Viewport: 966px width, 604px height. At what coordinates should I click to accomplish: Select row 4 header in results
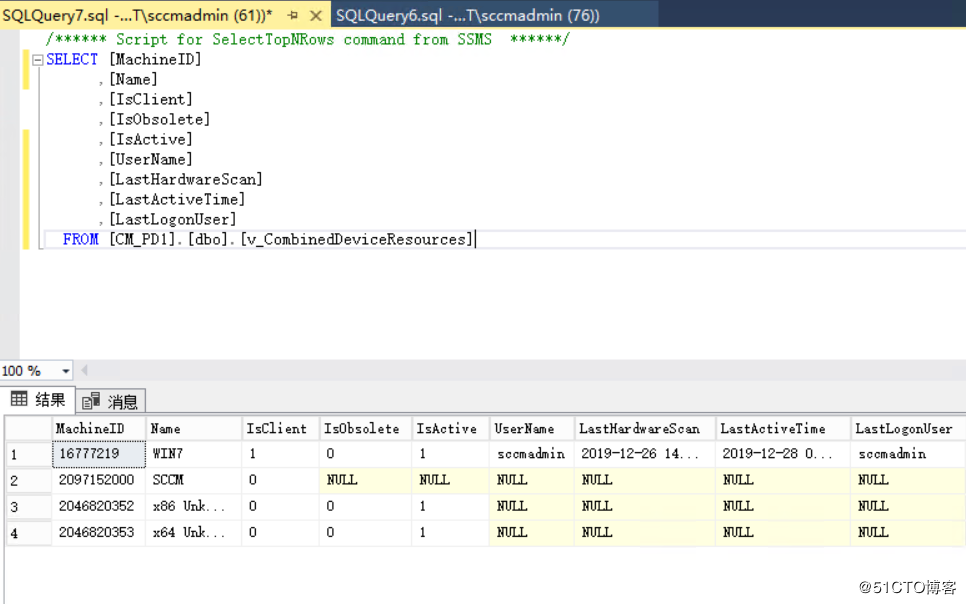(28, 533)
